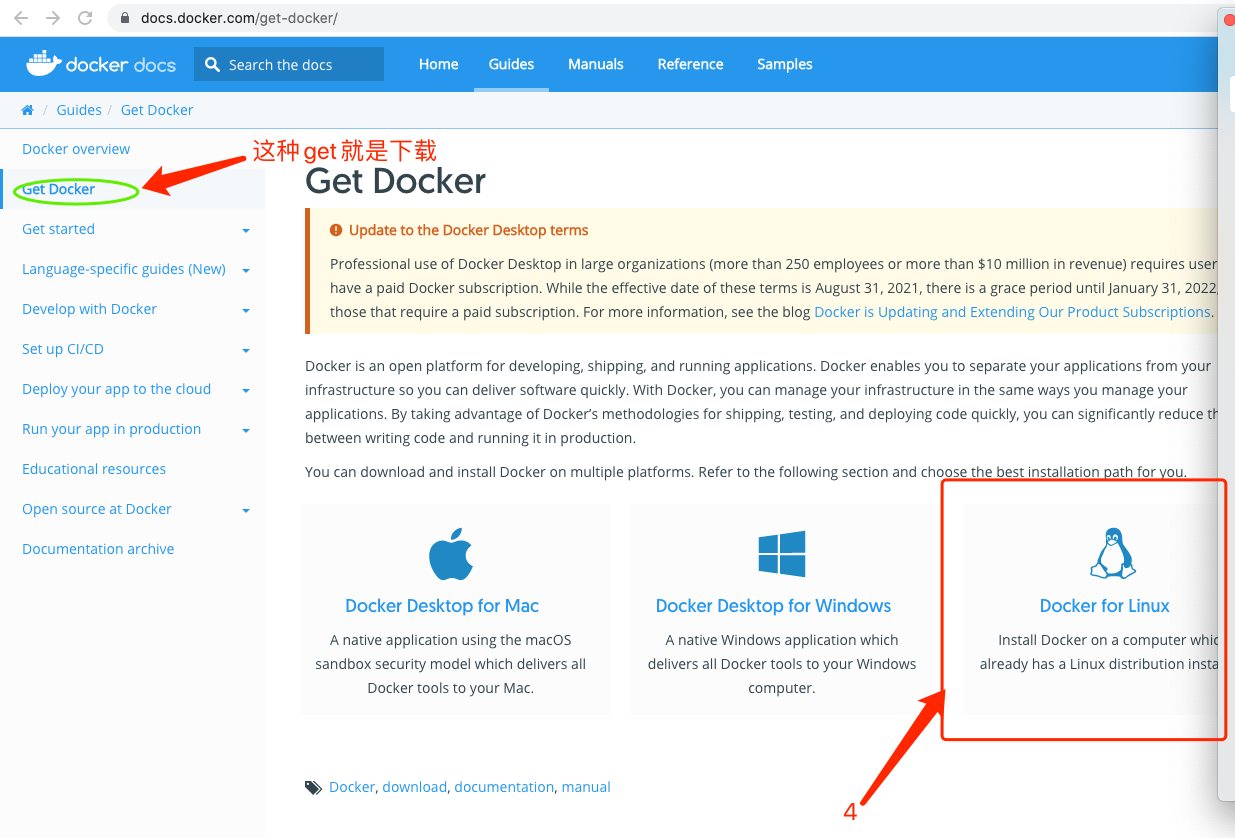Open Open source at Docker item
Screen dimensions: 1235x838
97,509
